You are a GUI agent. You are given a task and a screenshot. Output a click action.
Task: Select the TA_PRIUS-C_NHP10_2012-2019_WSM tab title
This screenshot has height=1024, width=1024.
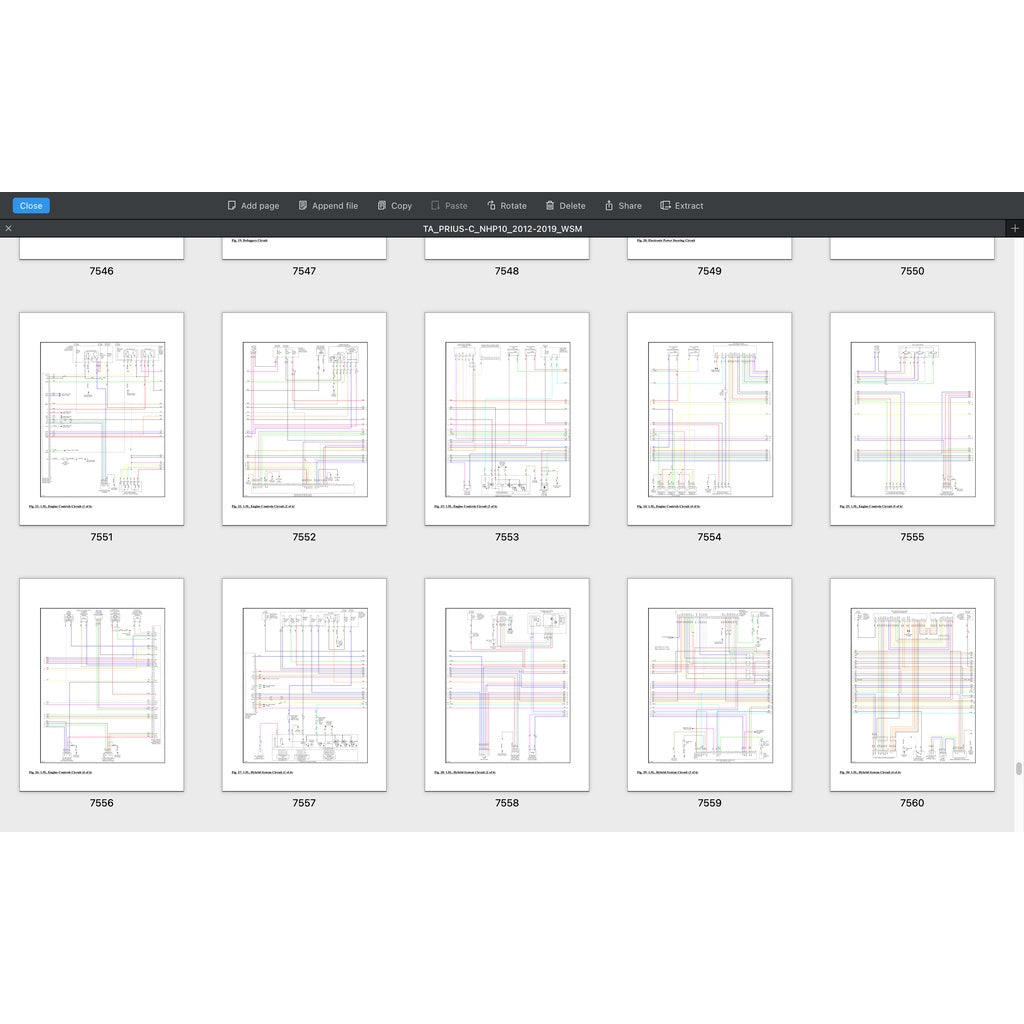tap(502, 229)
